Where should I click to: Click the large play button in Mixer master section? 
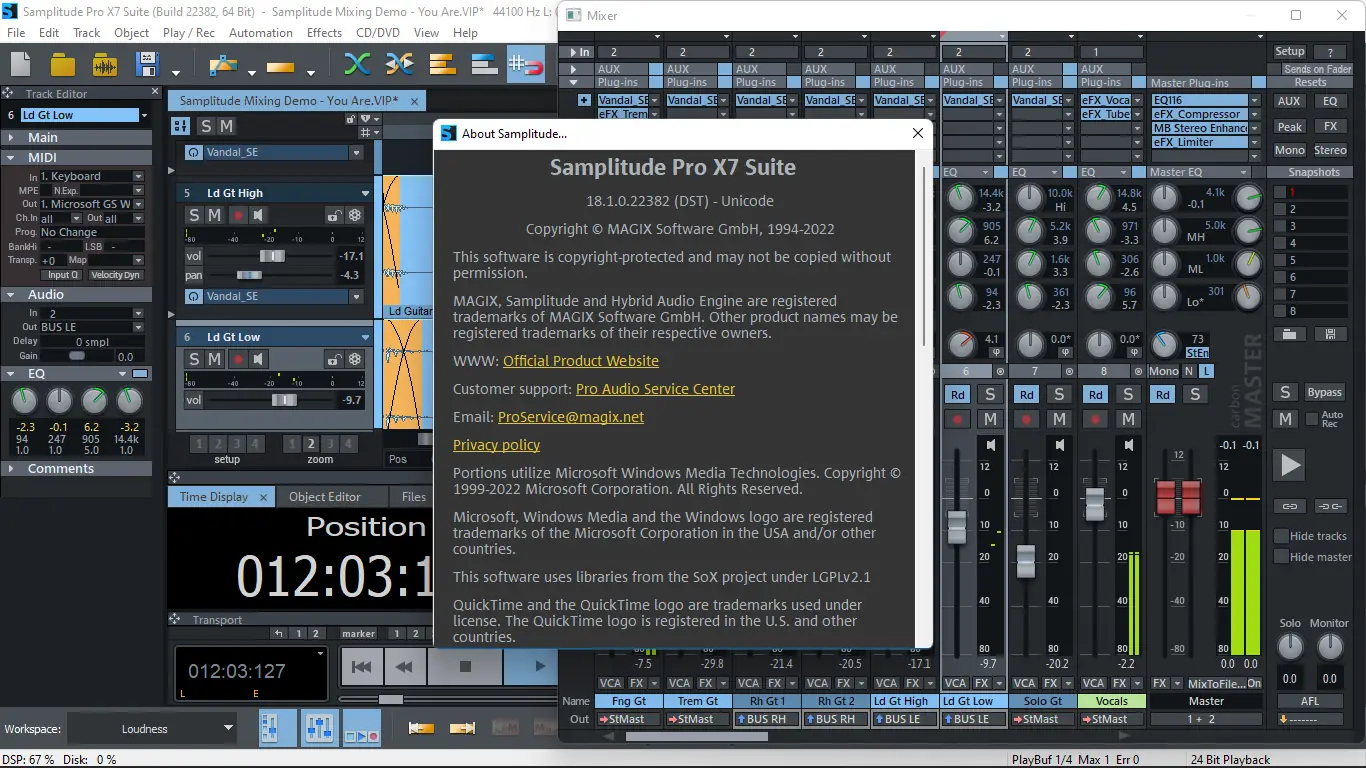[x=1290, y=465]
